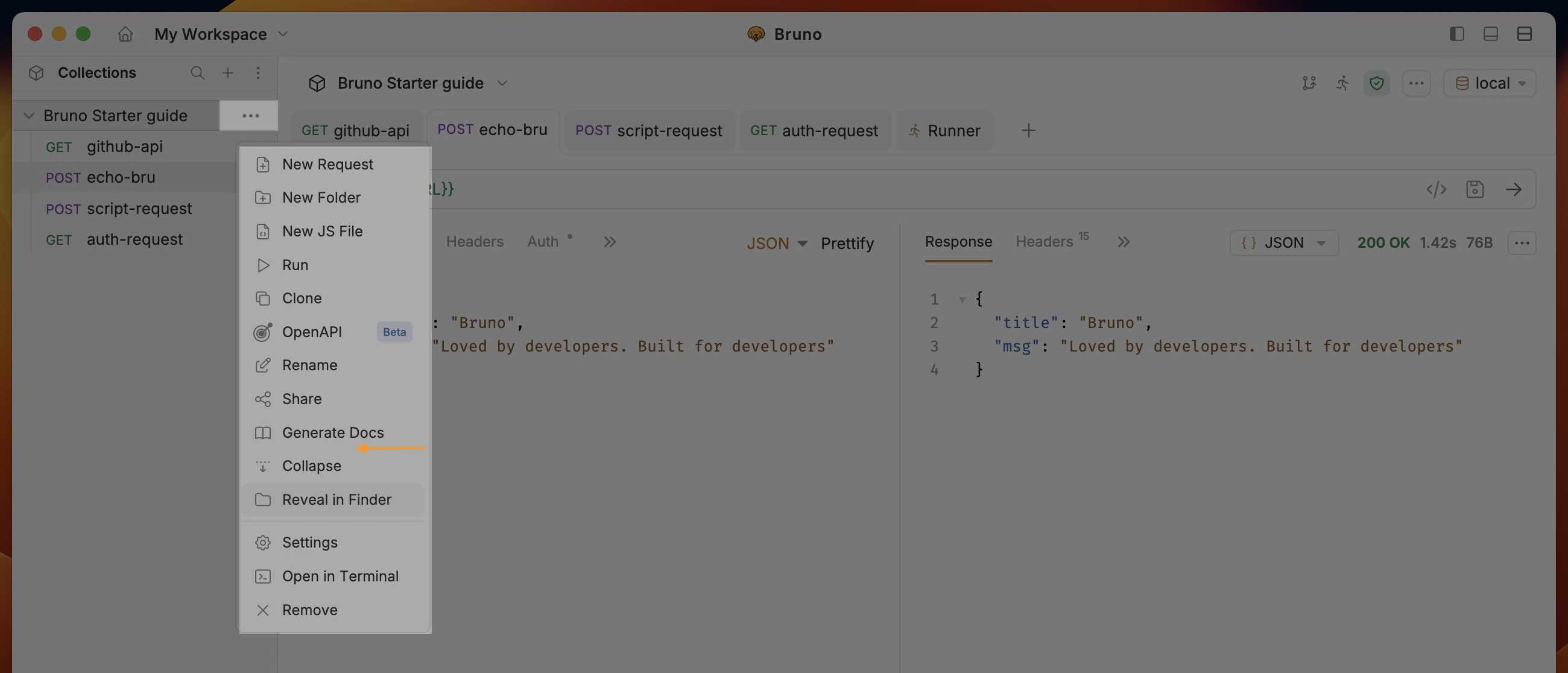Send request with the arrow icon
This screenshot has width=1568, height=673.
coord(1513,189)
